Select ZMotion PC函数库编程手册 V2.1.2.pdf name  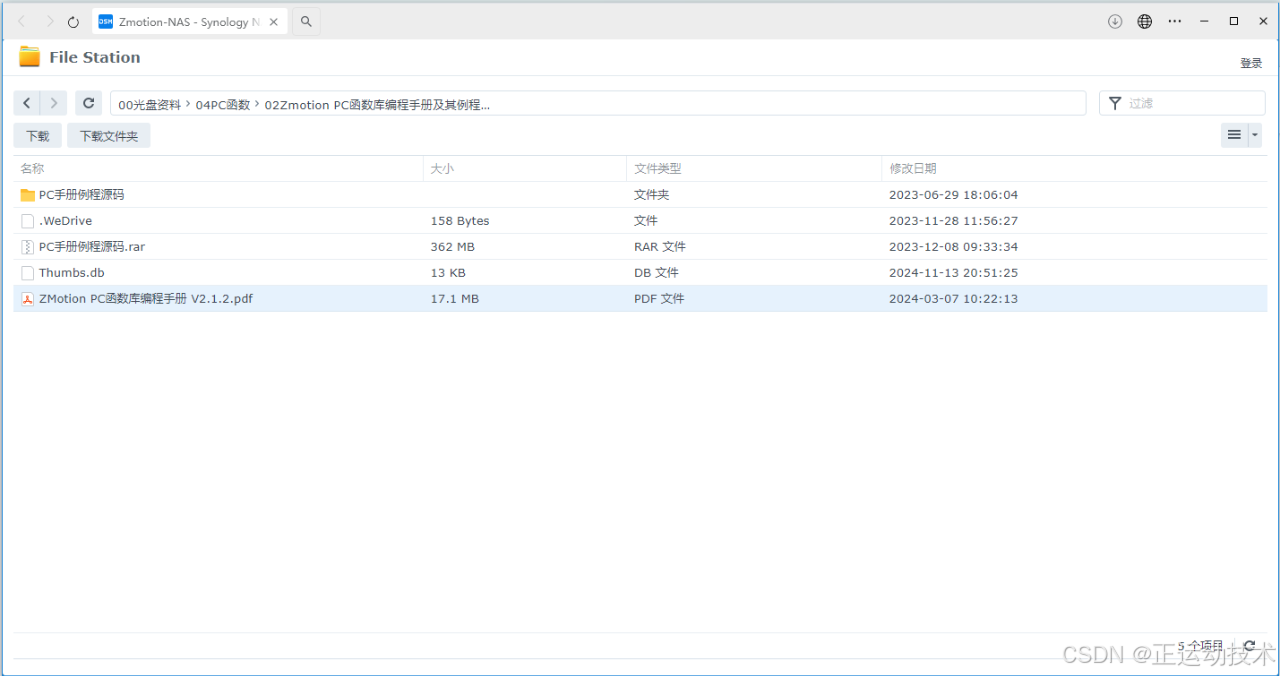[x=146, y=299]
